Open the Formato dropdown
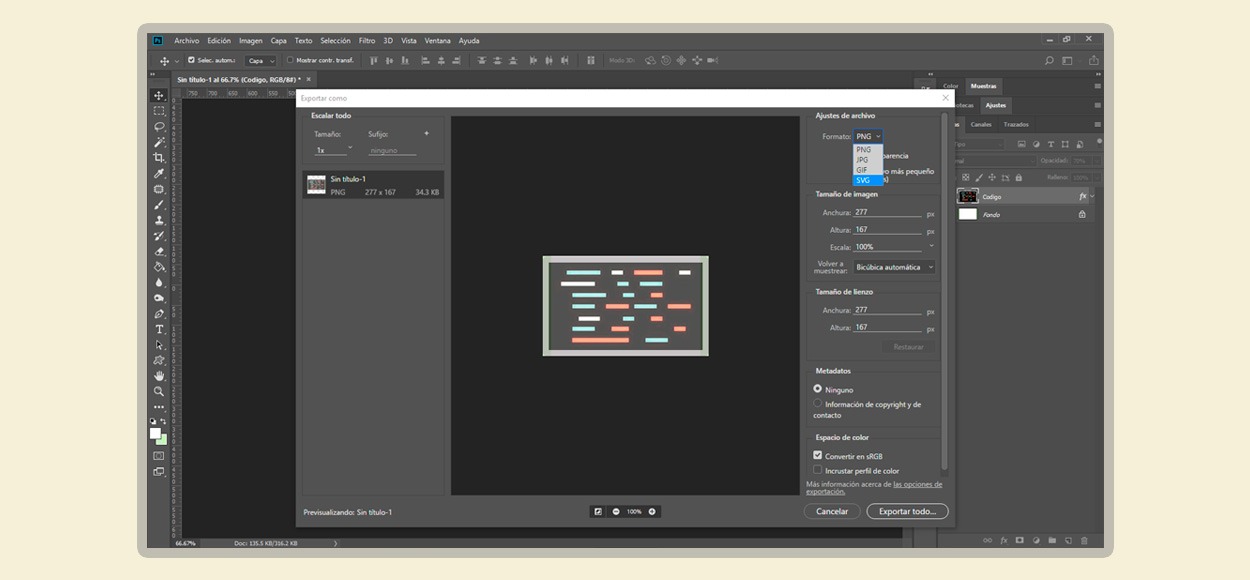This screenshot has height=580, width=1250. pyautogui.click(x=868, y=136)
